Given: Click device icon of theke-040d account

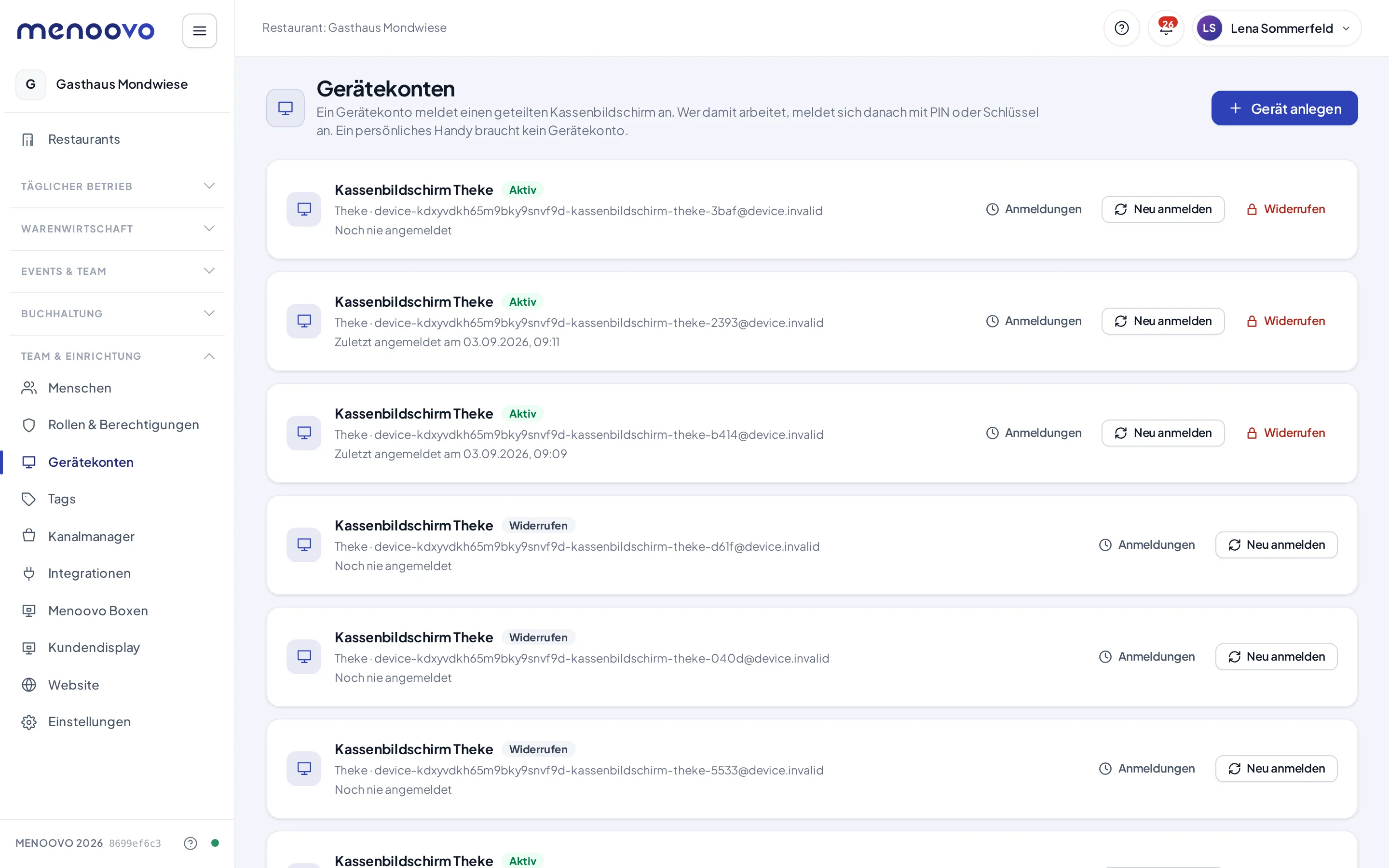Looking at the screenshot, I should point(304,657).
